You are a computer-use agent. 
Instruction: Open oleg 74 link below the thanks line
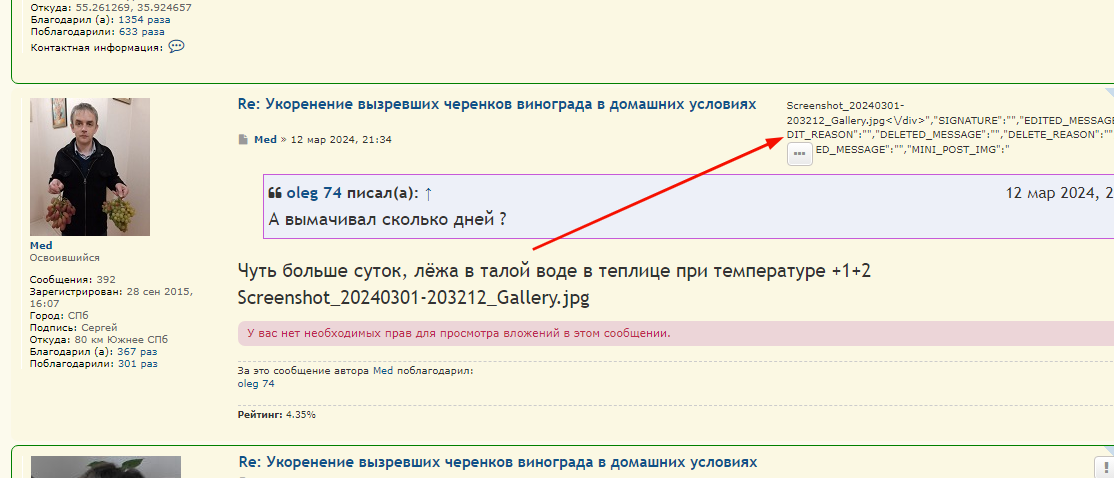pyautogui.click(x=256, y=384)
